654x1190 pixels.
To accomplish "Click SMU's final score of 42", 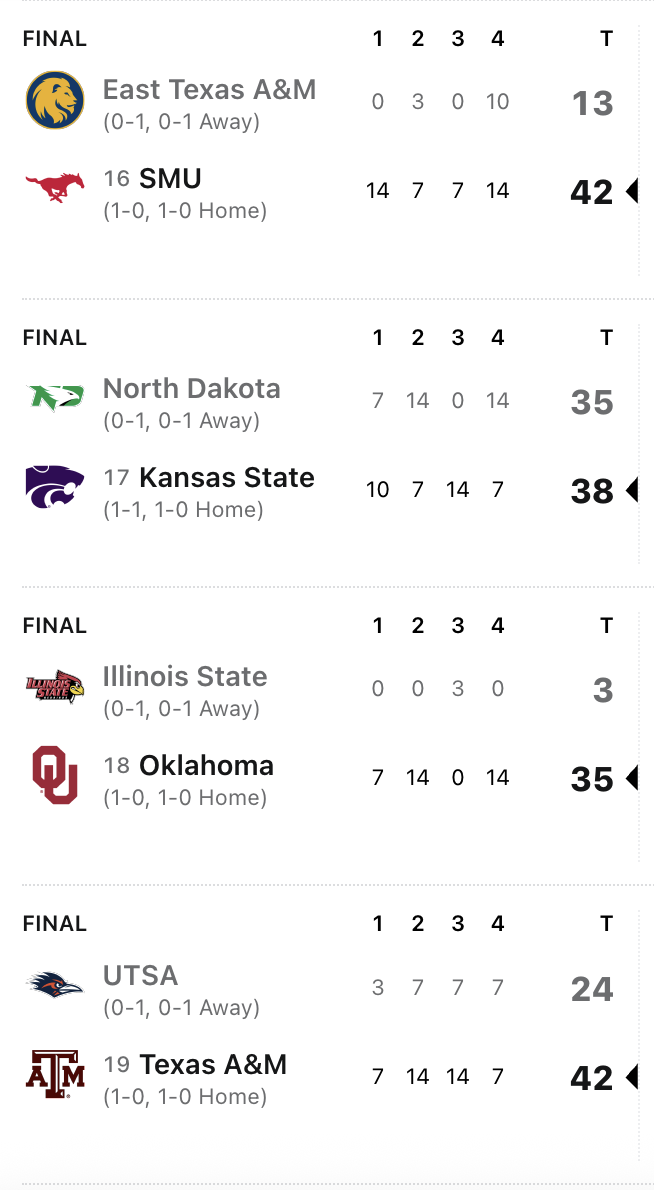I will pyautogui.click(x=591, y=191).
